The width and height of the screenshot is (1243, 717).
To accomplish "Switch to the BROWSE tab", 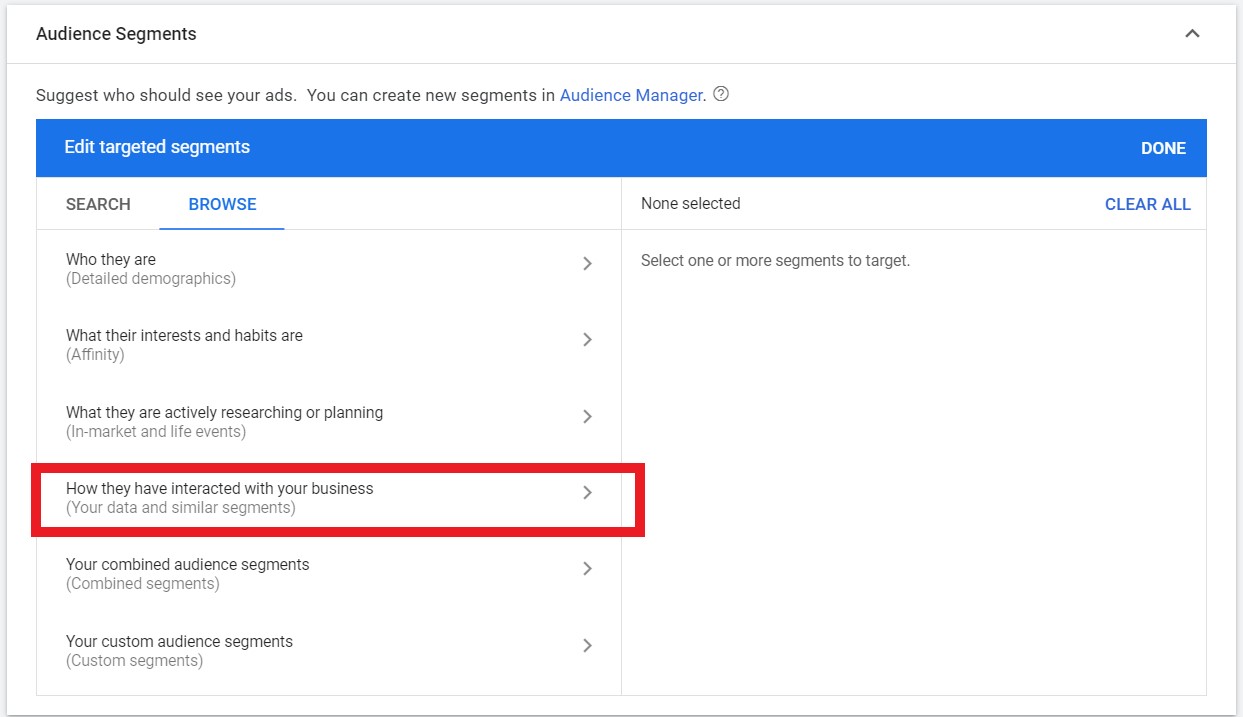I will (222, 204).
